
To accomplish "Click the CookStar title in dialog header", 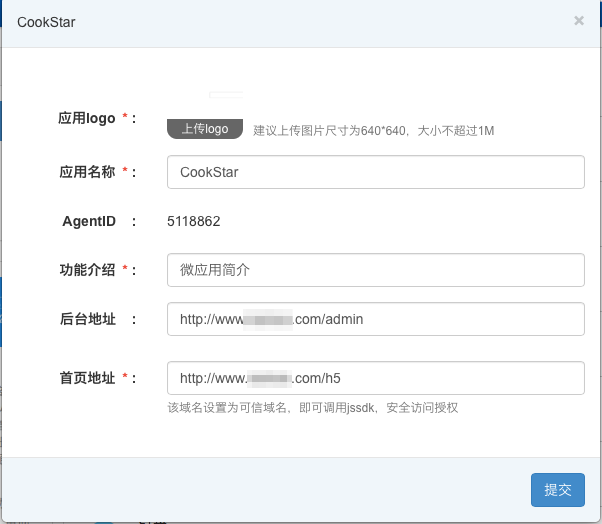I will coord(46,22).
